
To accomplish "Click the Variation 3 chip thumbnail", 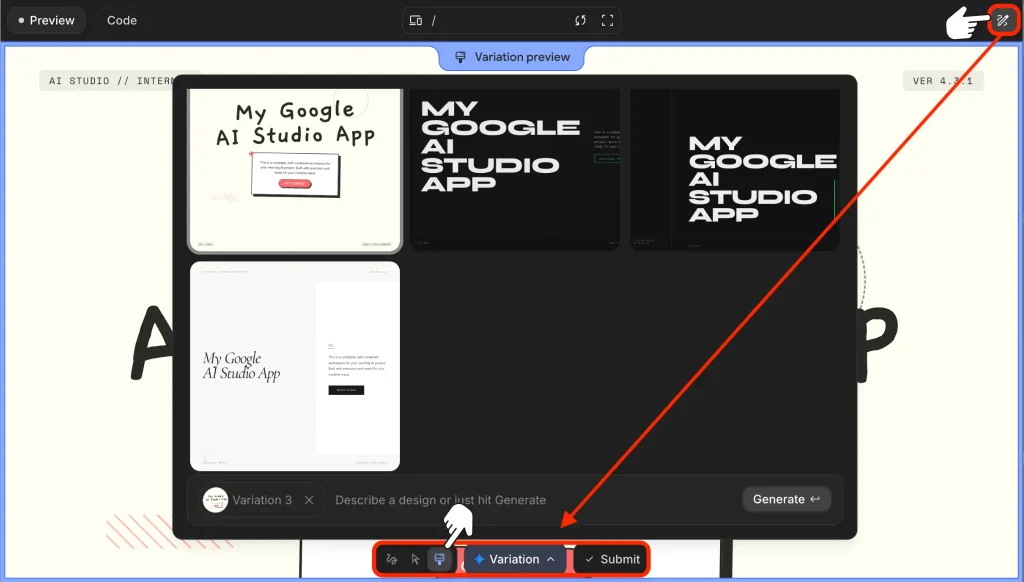I will pyautogui.click(x=216, y=500).
